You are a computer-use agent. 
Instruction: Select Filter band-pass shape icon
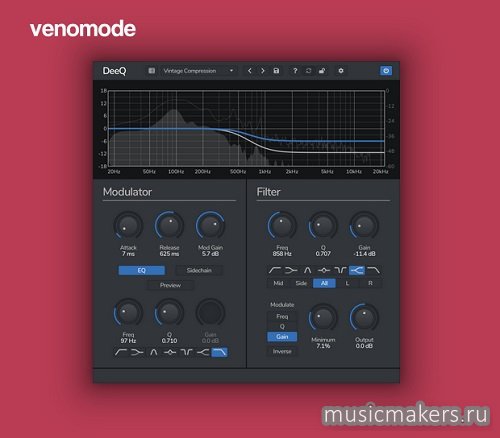(x=324, y=270)
